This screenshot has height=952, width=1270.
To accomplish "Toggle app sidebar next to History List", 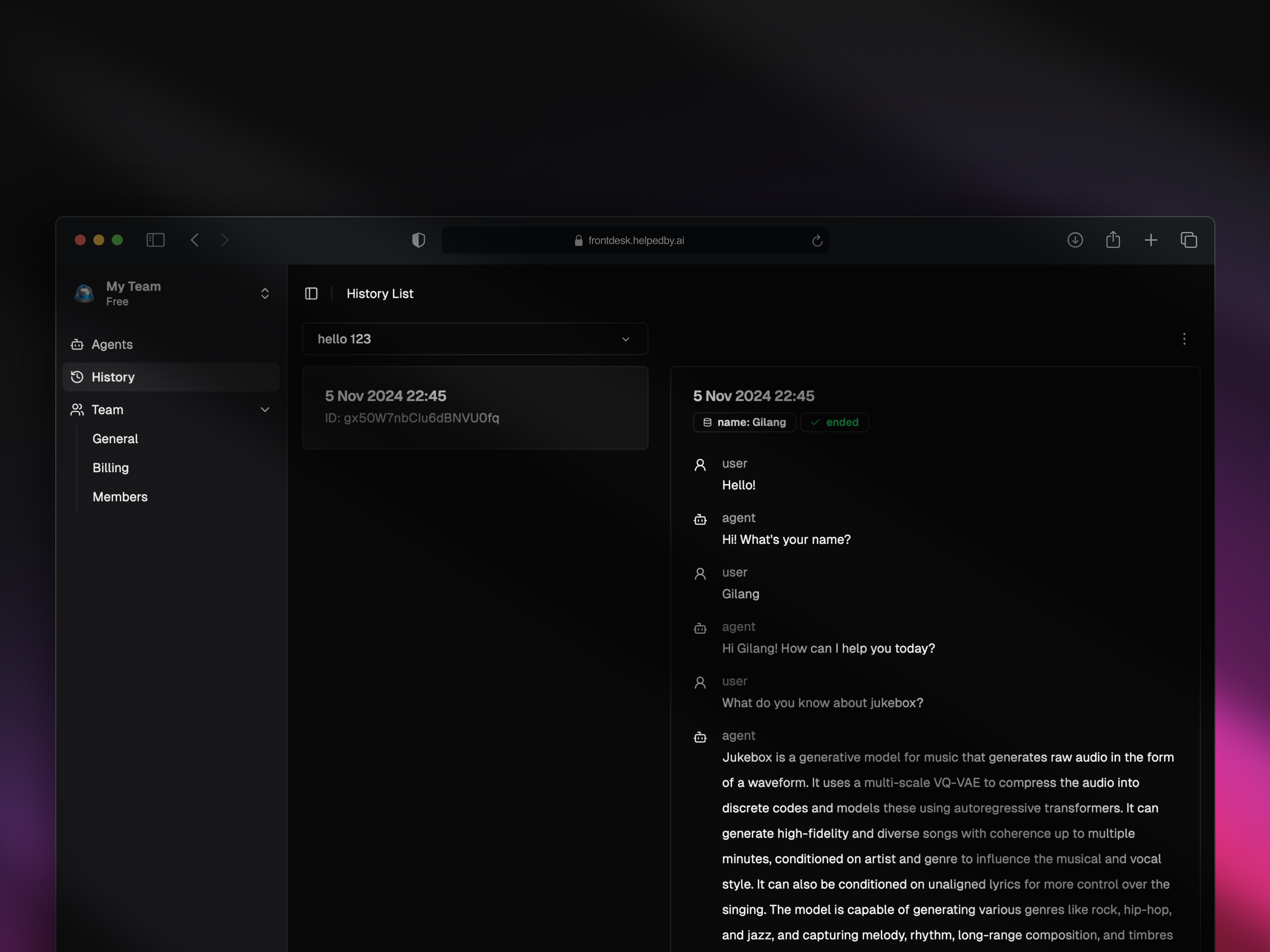I will [311, 294].
